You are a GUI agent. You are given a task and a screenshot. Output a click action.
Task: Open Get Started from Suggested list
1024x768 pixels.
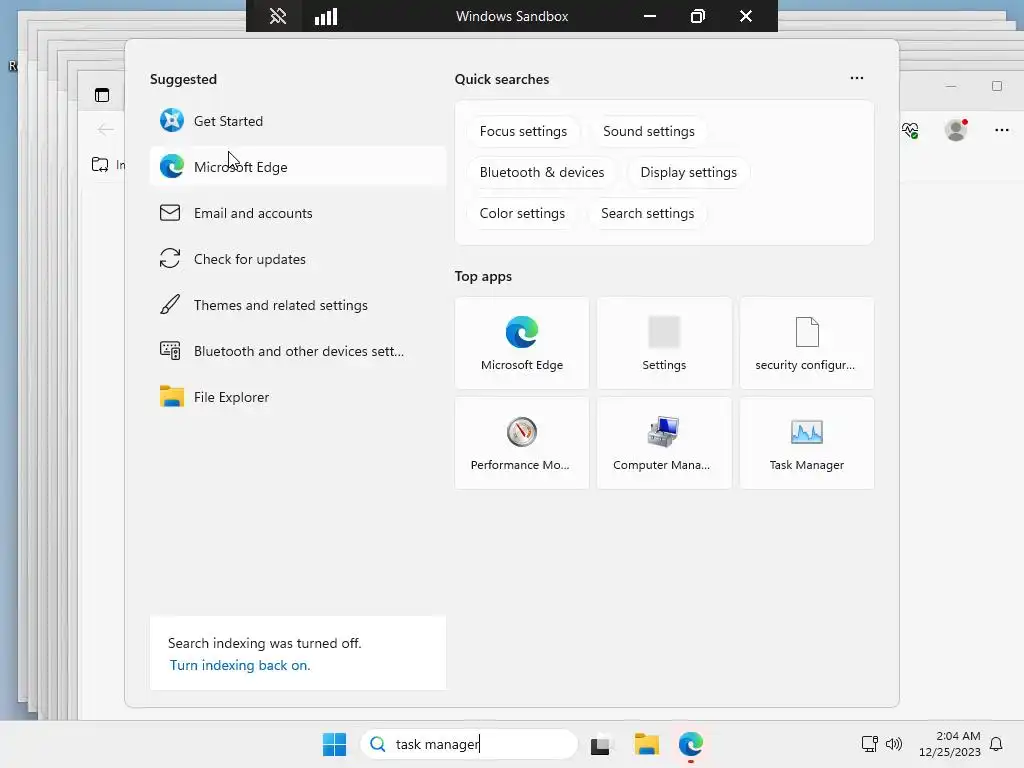coord(297,121)
